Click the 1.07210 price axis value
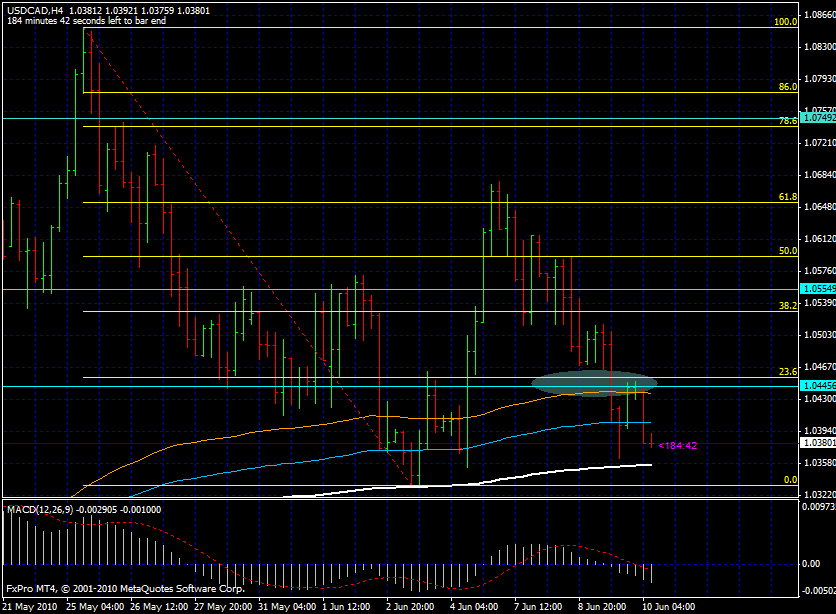Screen dimensions: 836x614 pyautogui.click(x=819, y=143)
